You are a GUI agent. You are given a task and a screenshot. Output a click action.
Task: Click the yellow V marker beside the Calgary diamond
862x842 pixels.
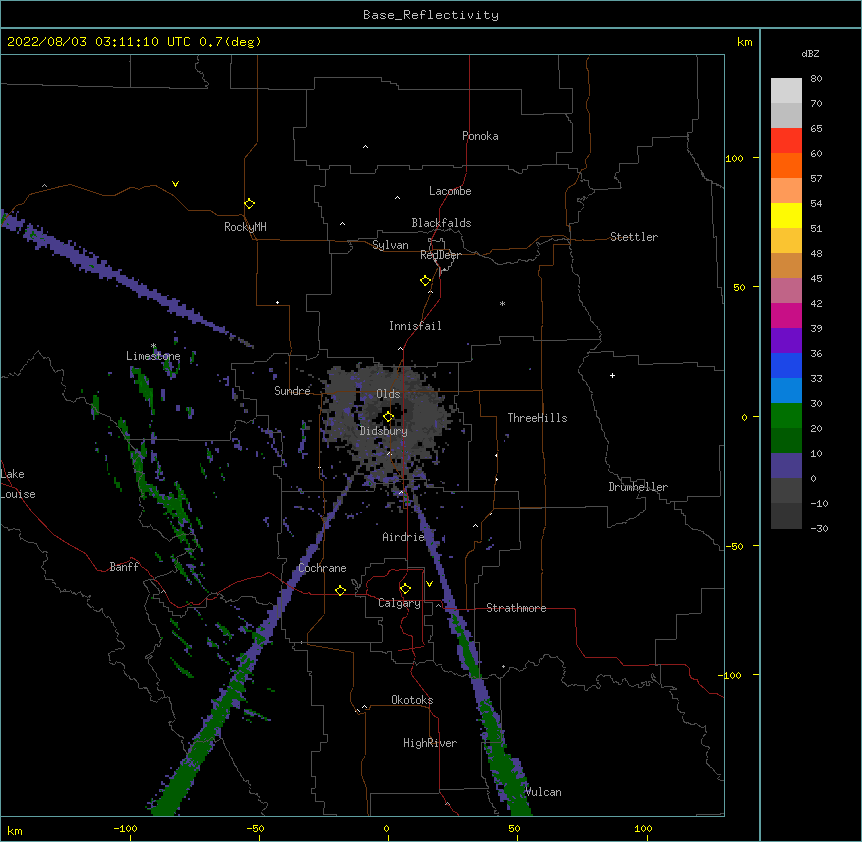(429, 584)
